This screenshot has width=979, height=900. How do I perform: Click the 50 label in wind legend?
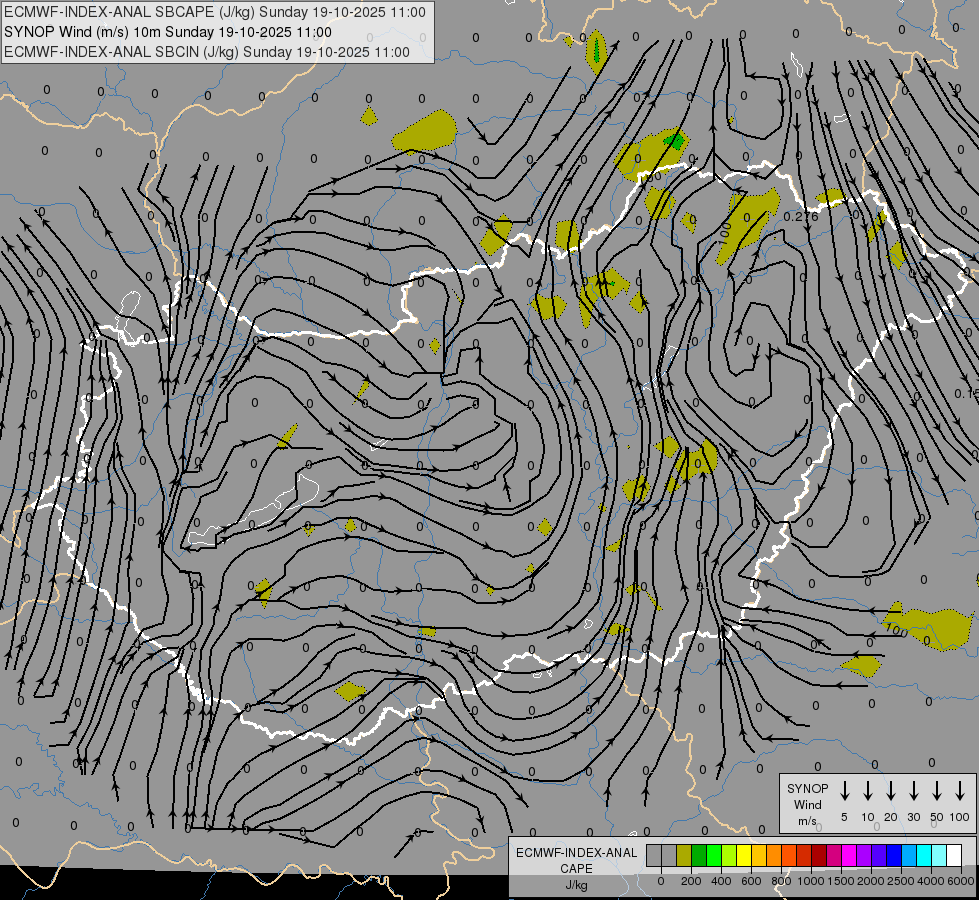tap(937, 817)
